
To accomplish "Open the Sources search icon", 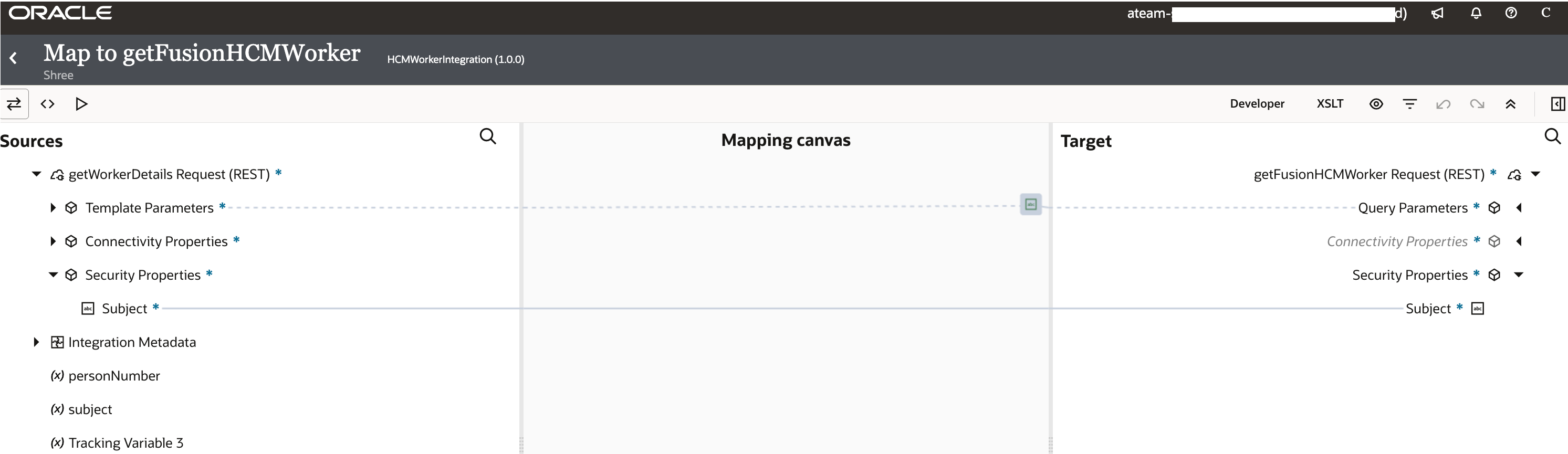I will pos(488,136).
